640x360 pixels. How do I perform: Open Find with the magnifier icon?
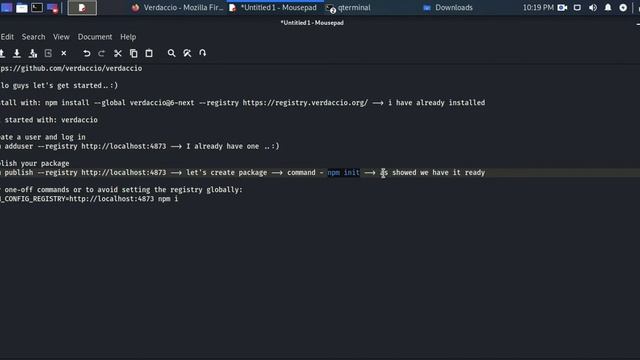171,53
